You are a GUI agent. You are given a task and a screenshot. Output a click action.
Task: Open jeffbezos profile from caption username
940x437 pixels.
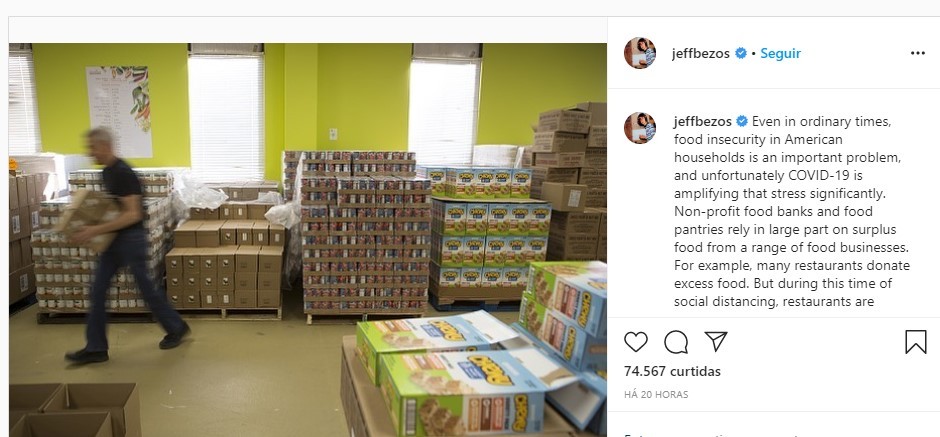click(703, 122)
